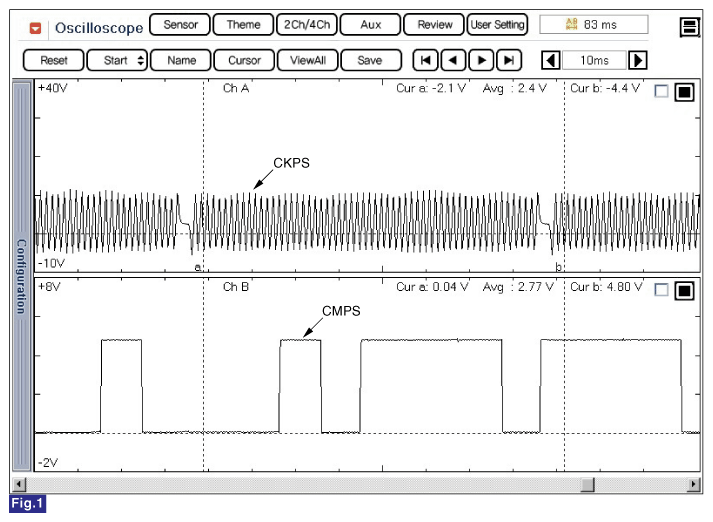Increase time base above 10ms

(x=637, y=60)
